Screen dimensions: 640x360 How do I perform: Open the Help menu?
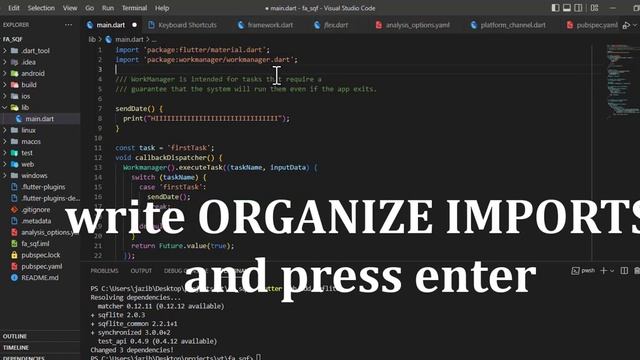(x=162, y=8)
